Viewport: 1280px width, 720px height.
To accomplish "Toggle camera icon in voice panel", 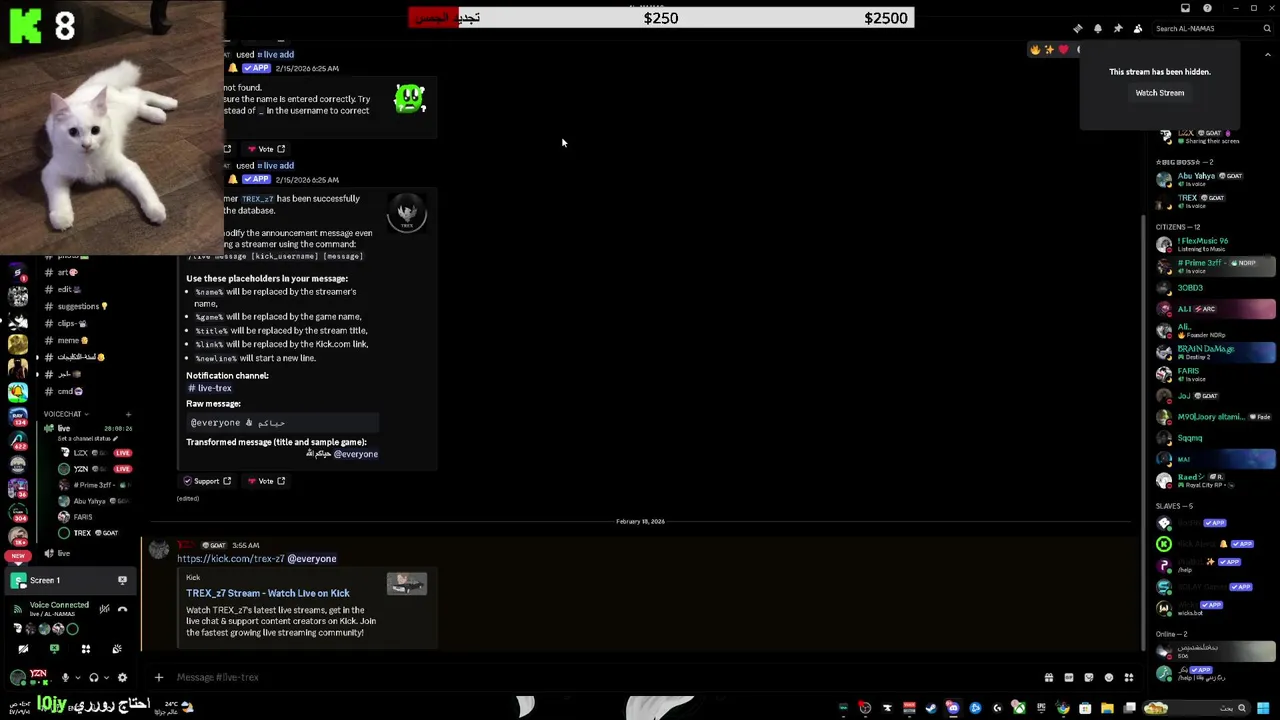I will tap(23, 649).
